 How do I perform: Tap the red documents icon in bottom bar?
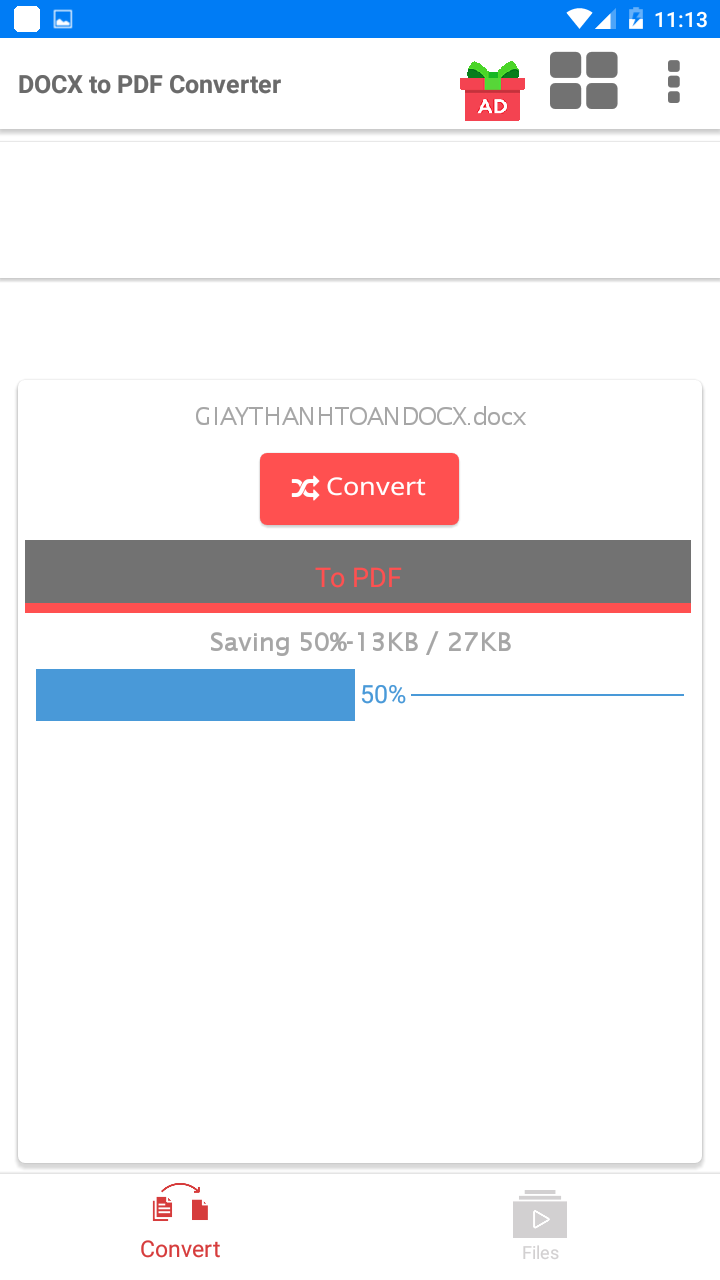click(x=180, y=1203)
